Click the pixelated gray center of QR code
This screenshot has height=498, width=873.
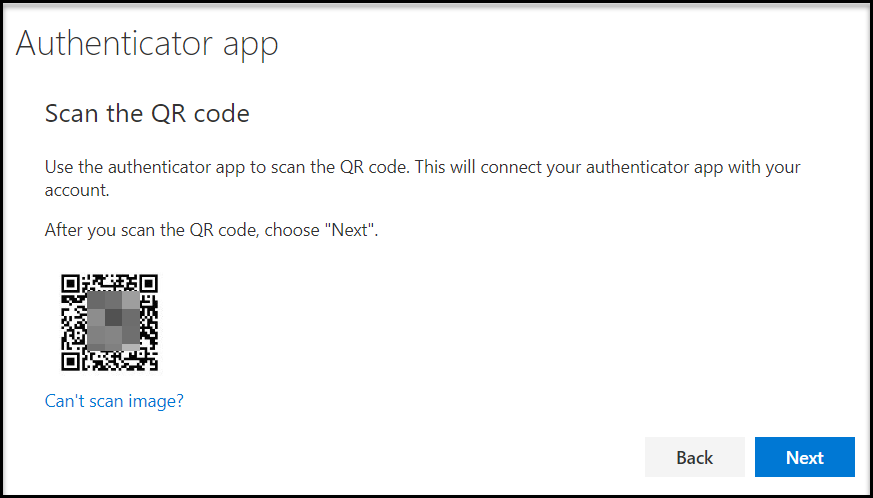[x=114, y=320]
